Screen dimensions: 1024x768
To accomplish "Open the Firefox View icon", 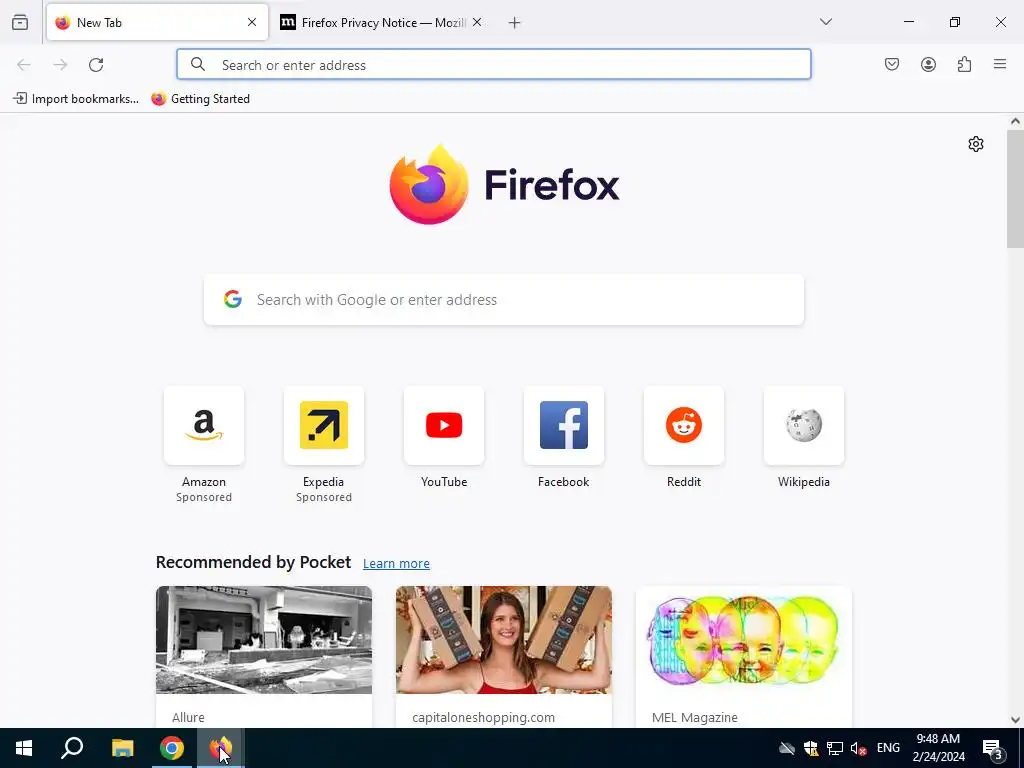I will click(20, 22).
